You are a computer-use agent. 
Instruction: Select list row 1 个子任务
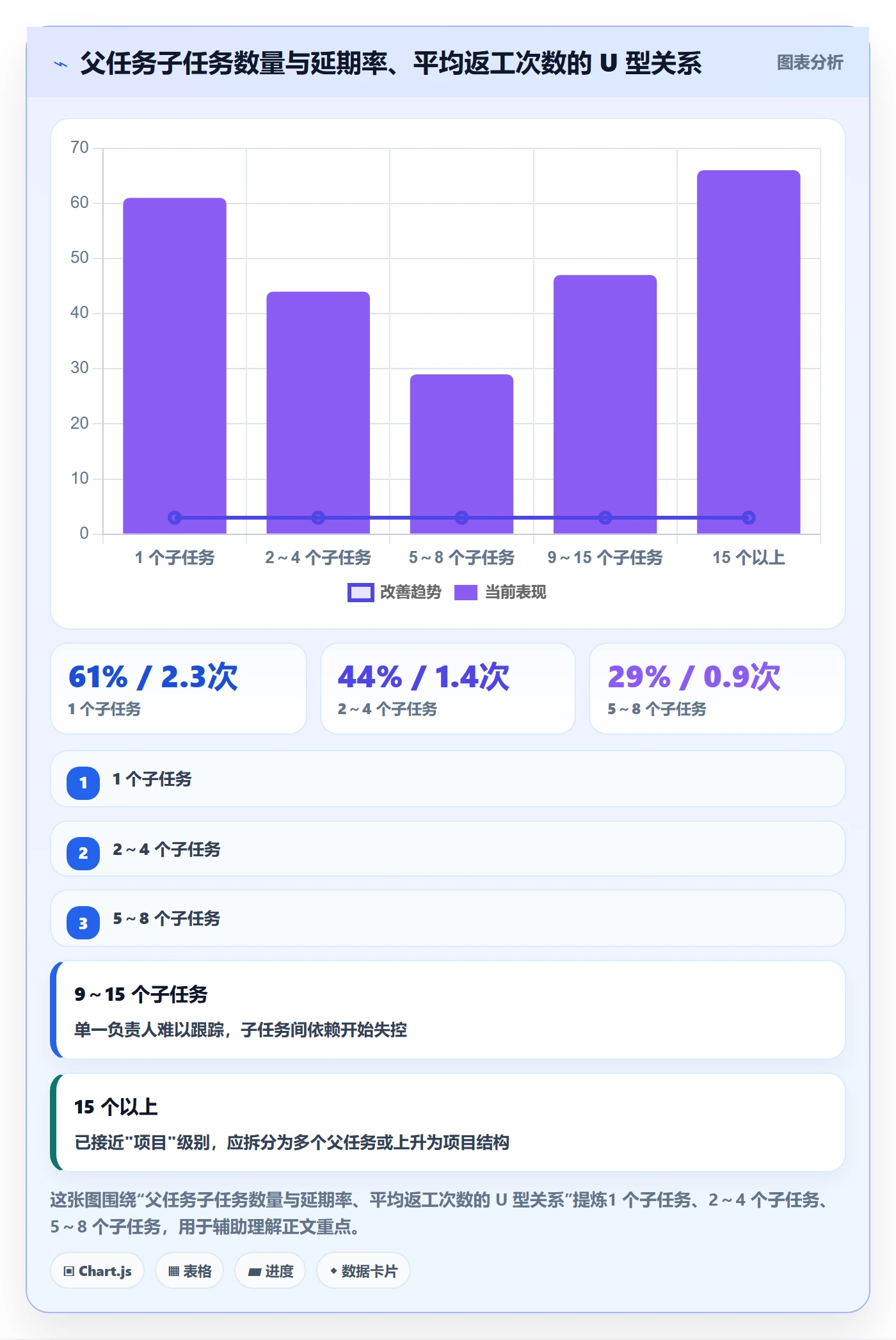448,779
